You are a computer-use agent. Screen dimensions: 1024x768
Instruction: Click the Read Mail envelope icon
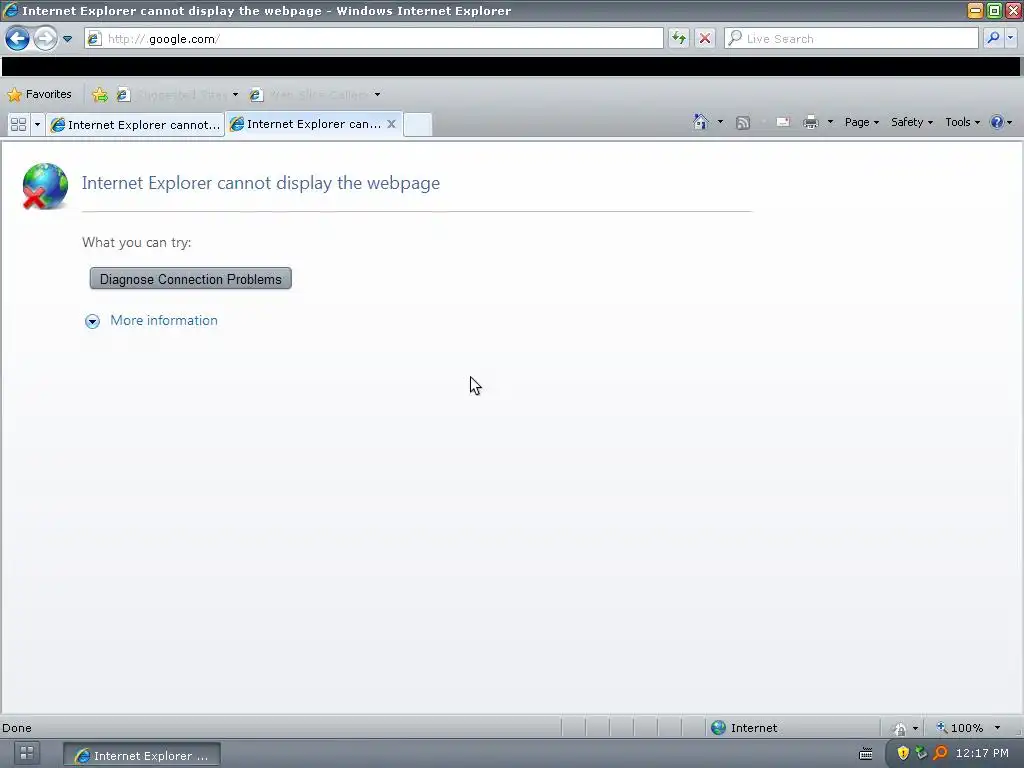click(783, 122)
